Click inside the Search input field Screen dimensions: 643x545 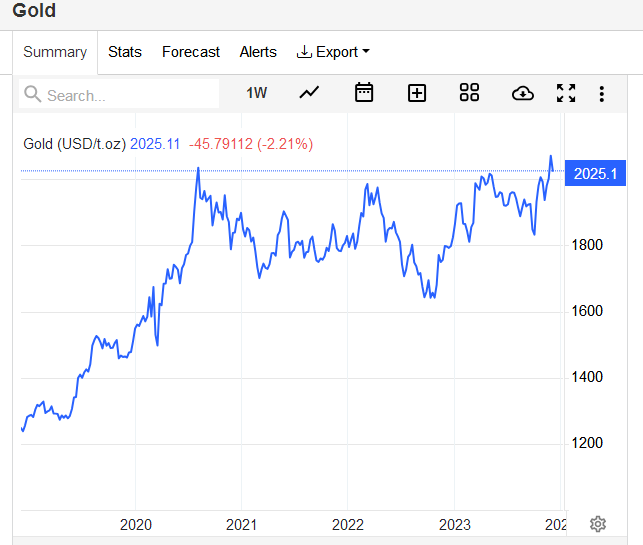pos(119,94)
